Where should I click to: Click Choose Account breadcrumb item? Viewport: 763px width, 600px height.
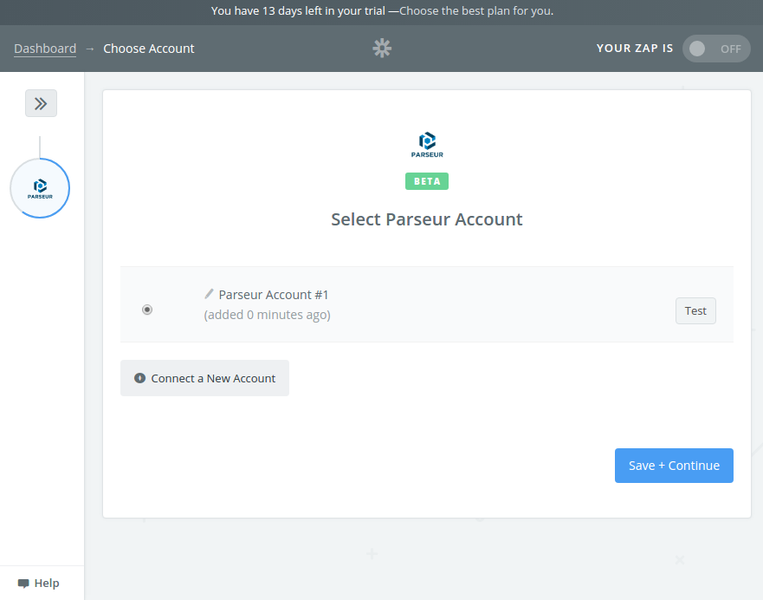tap(148, 49)
